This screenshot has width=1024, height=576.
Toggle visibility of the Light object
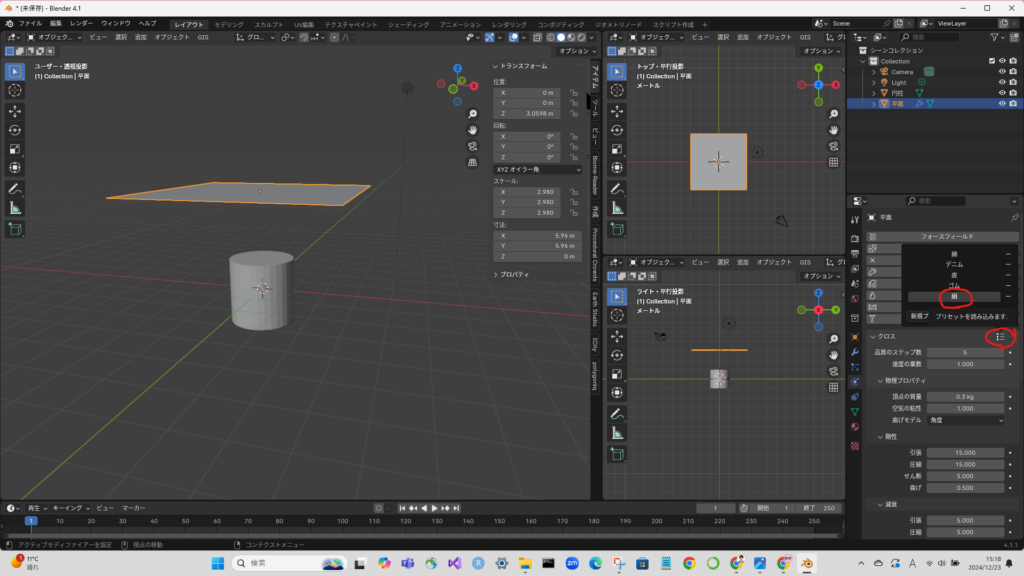click(1001, 82)
